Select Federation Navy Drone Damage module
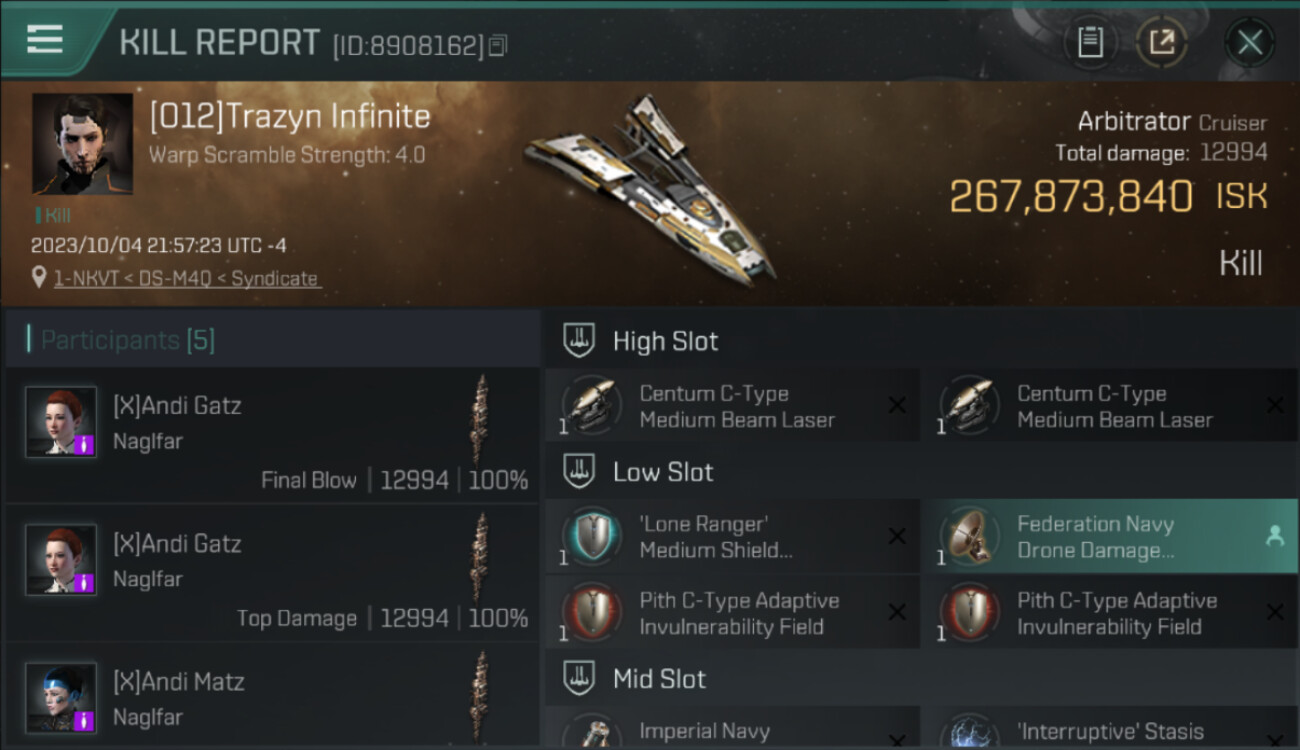The image size is (1300, 750). pyautogui.click(x=1110, y=537)
